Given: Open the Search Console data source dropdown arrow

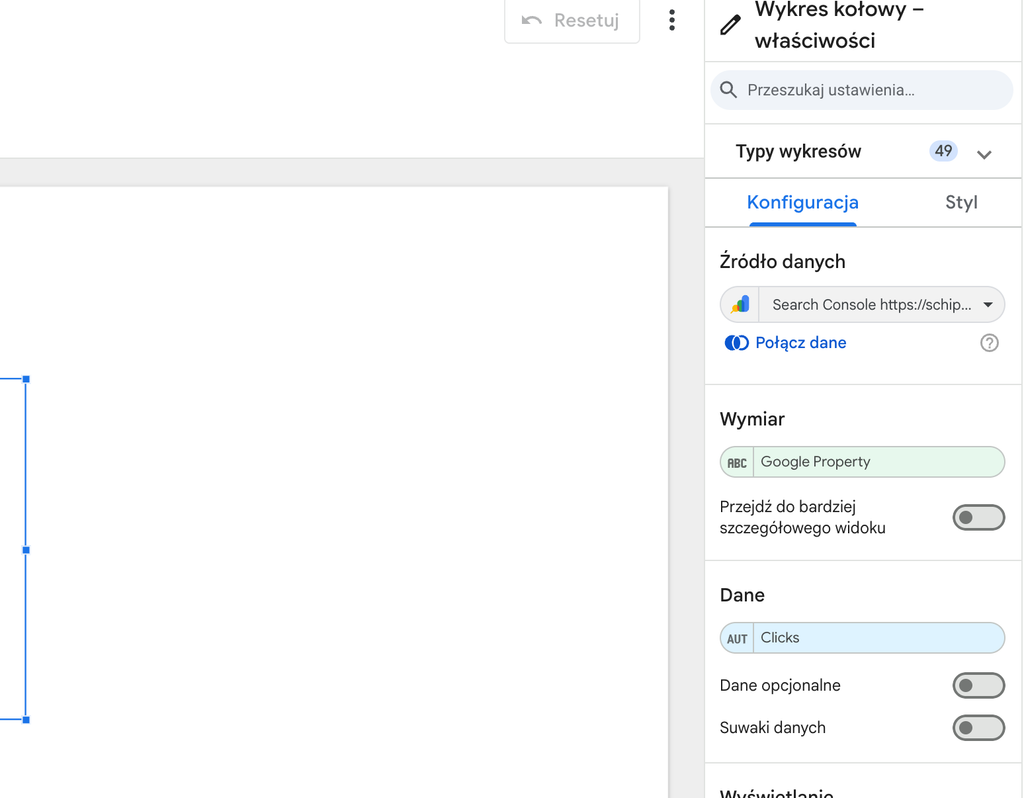Looking at the screenshot, I should click(x=987, y=305).
